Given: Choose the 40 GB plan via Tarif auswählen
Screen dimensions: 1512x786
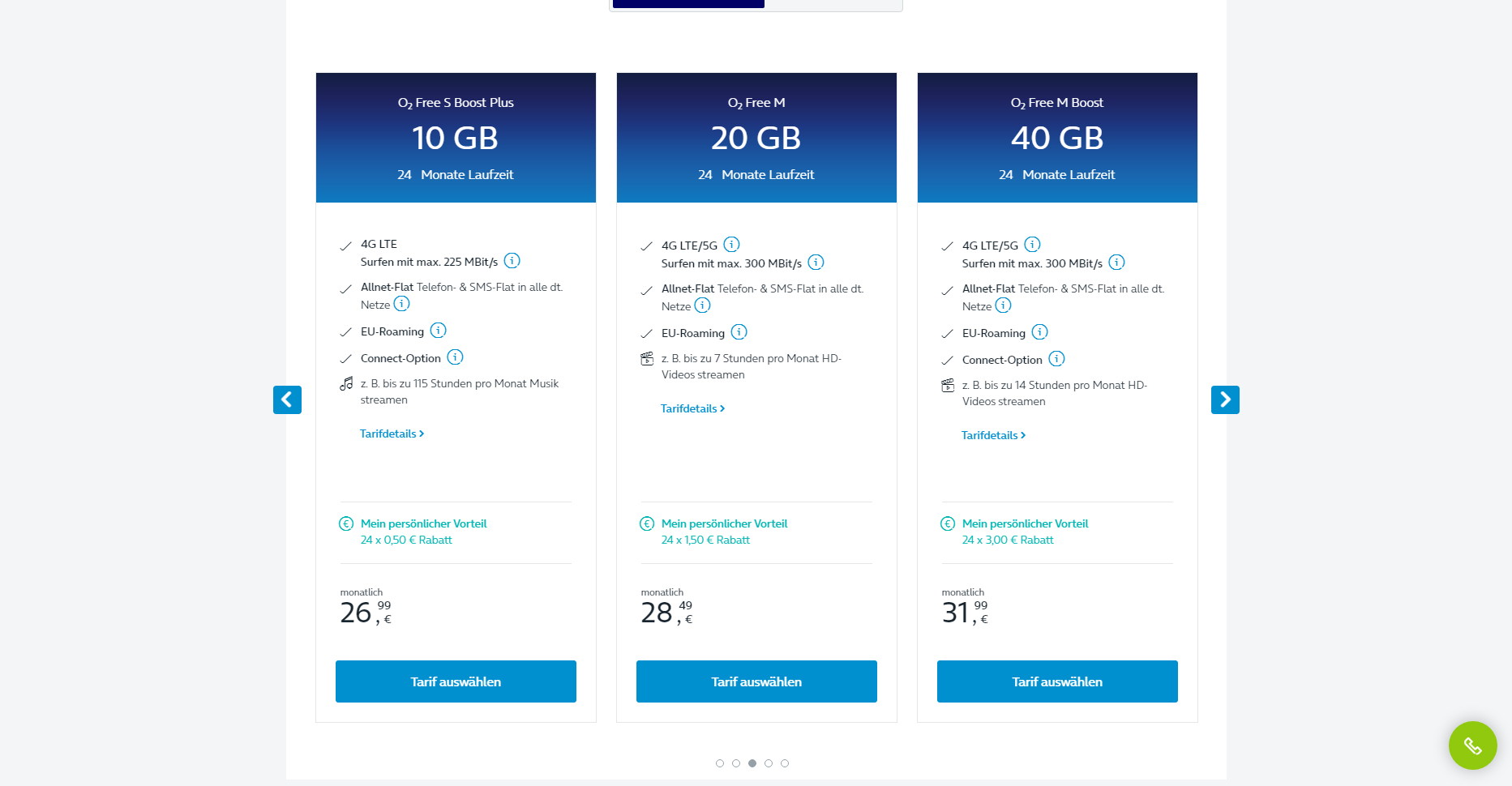Looking at the screenshot, I should (1057, 681).
